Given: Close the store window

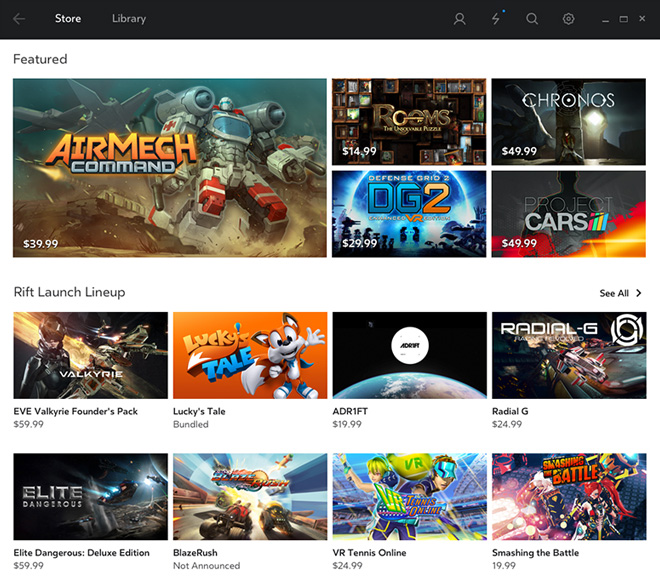Looking at the screenshot, I should (x=642, y=19).
